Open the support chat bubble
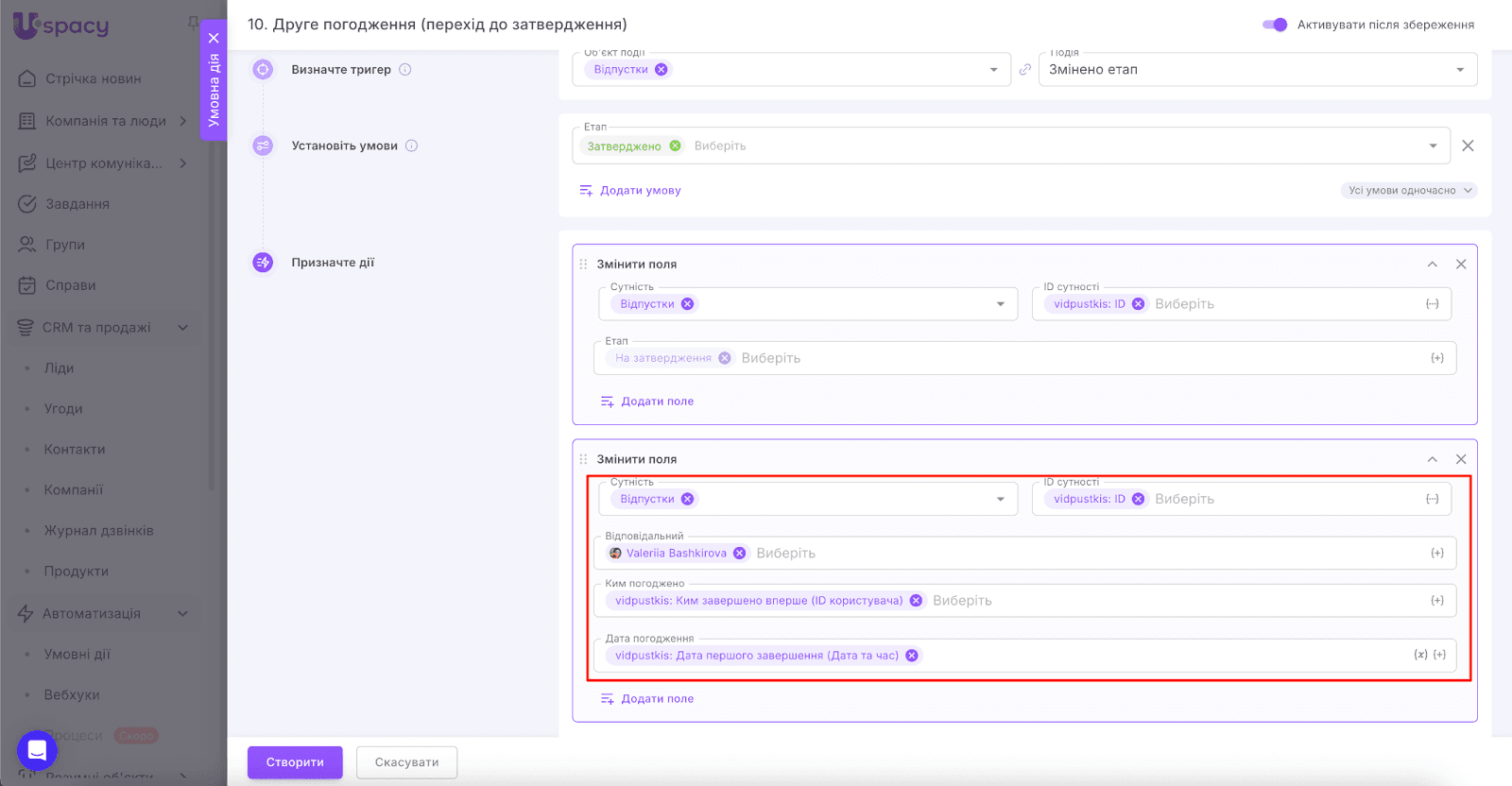 click(37, 751)
